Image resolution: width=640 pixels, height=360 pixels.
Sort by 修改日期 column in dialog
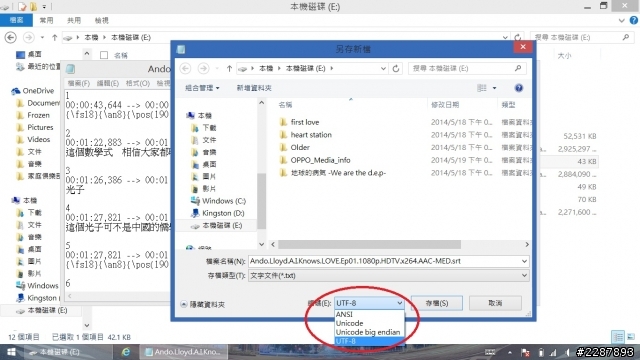tap(445, 105)
